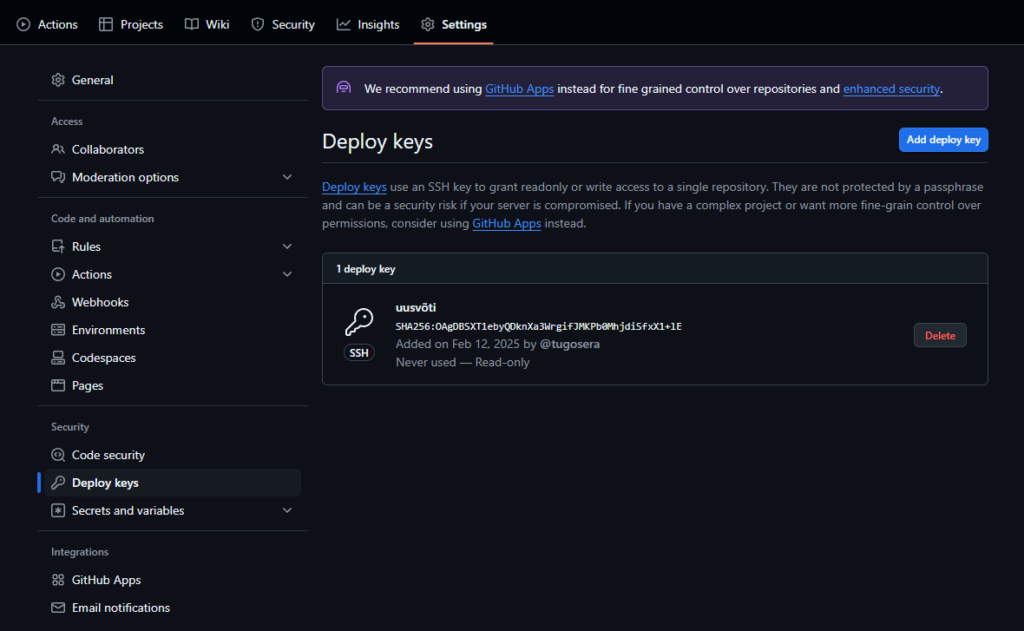This screenshot has width=1024, height=631.
Task: Click the GitHub Apps grid icon
Action: [x=58, y=579]
